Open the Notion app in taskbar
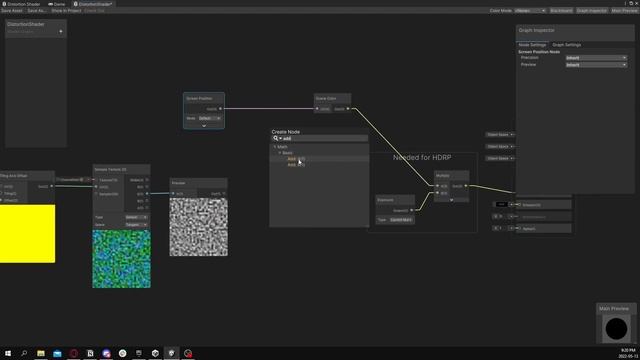The image size is (640, 360). coord(90,353)
